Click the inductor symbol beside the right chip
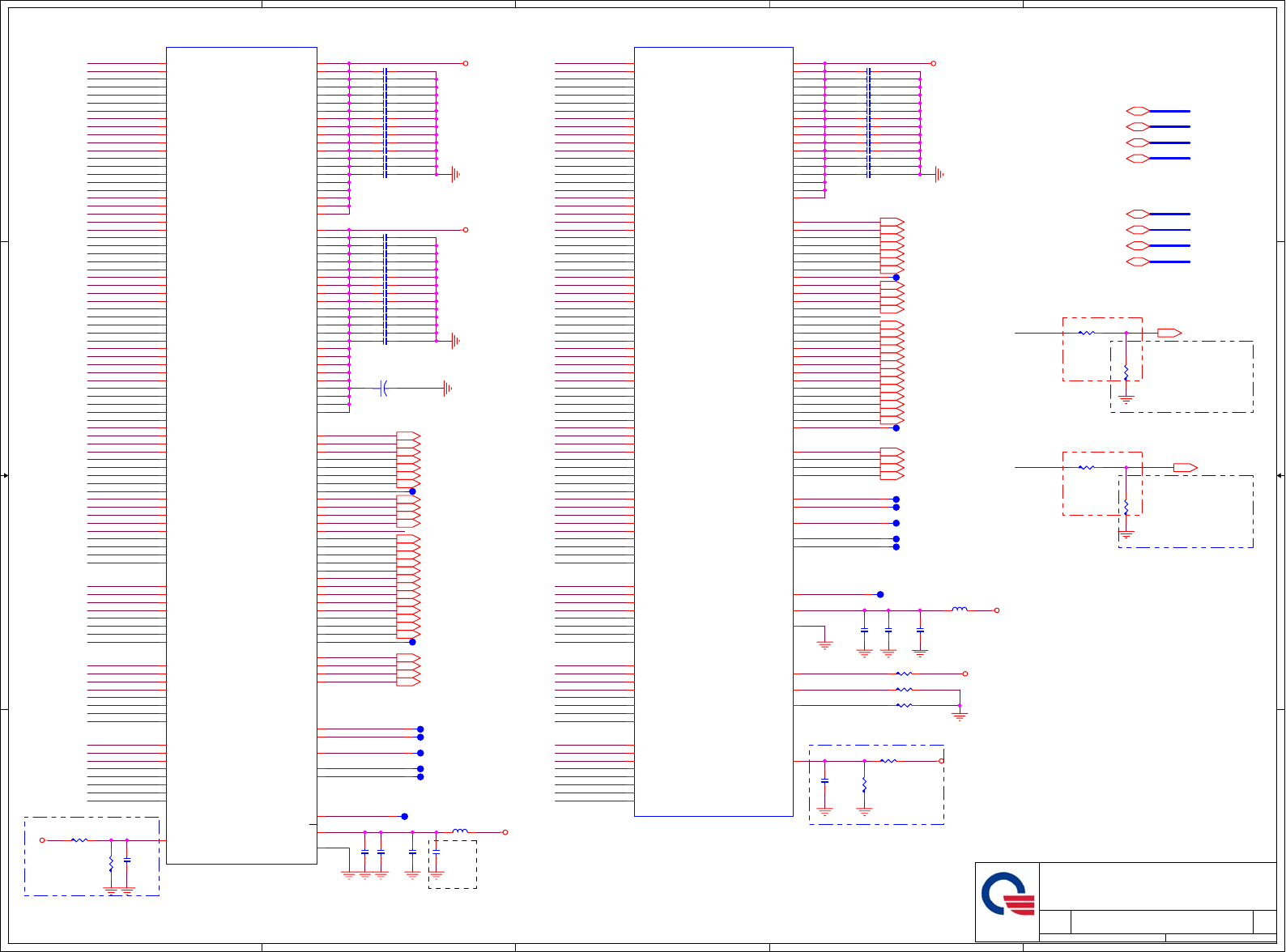The width and height of the screenshot is (1286, 952). (960, 609)
